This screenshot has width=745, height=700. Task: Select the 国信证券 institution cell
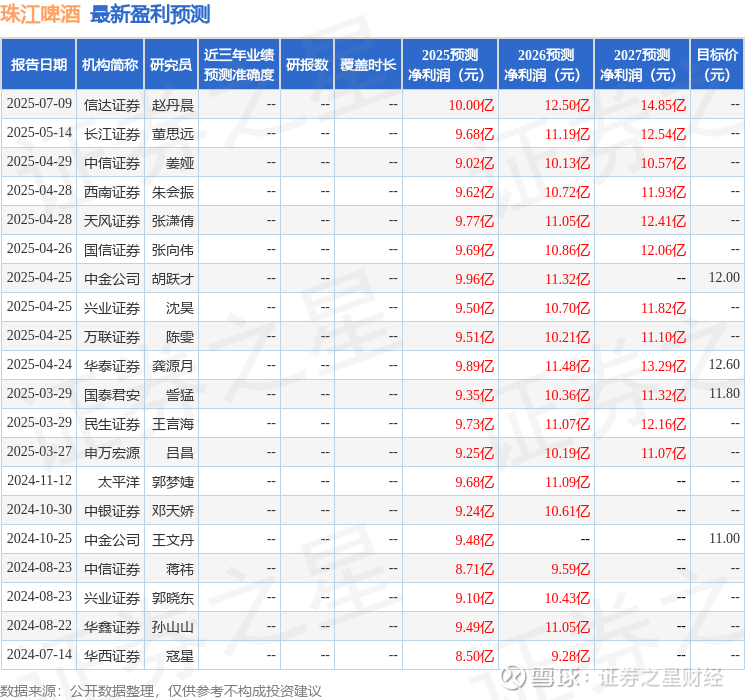[112, 250]
